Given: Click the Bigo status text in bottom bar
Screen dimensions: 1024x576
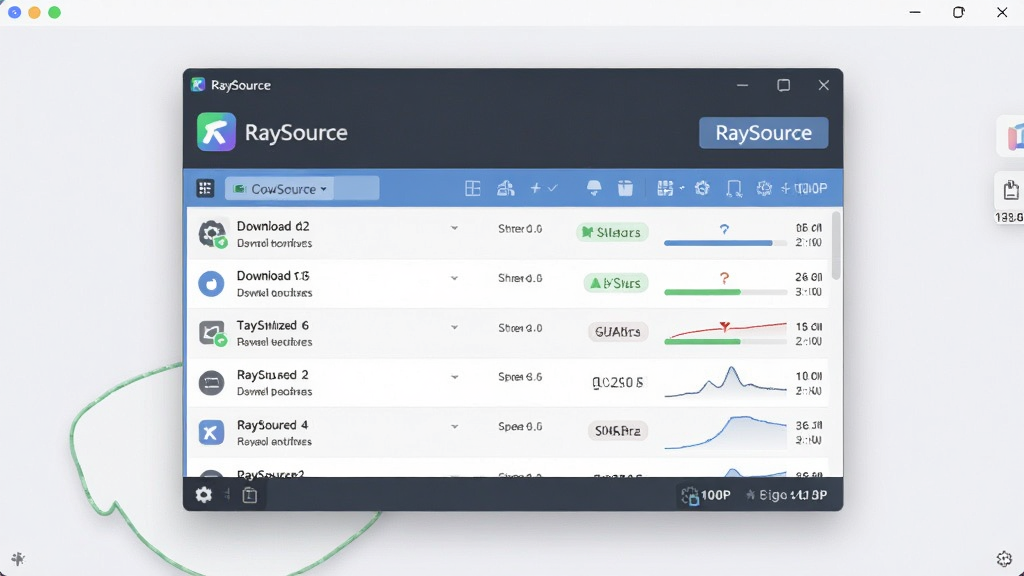Looking at the screenshot, I should pyautogui.click(x=786, y=495).
